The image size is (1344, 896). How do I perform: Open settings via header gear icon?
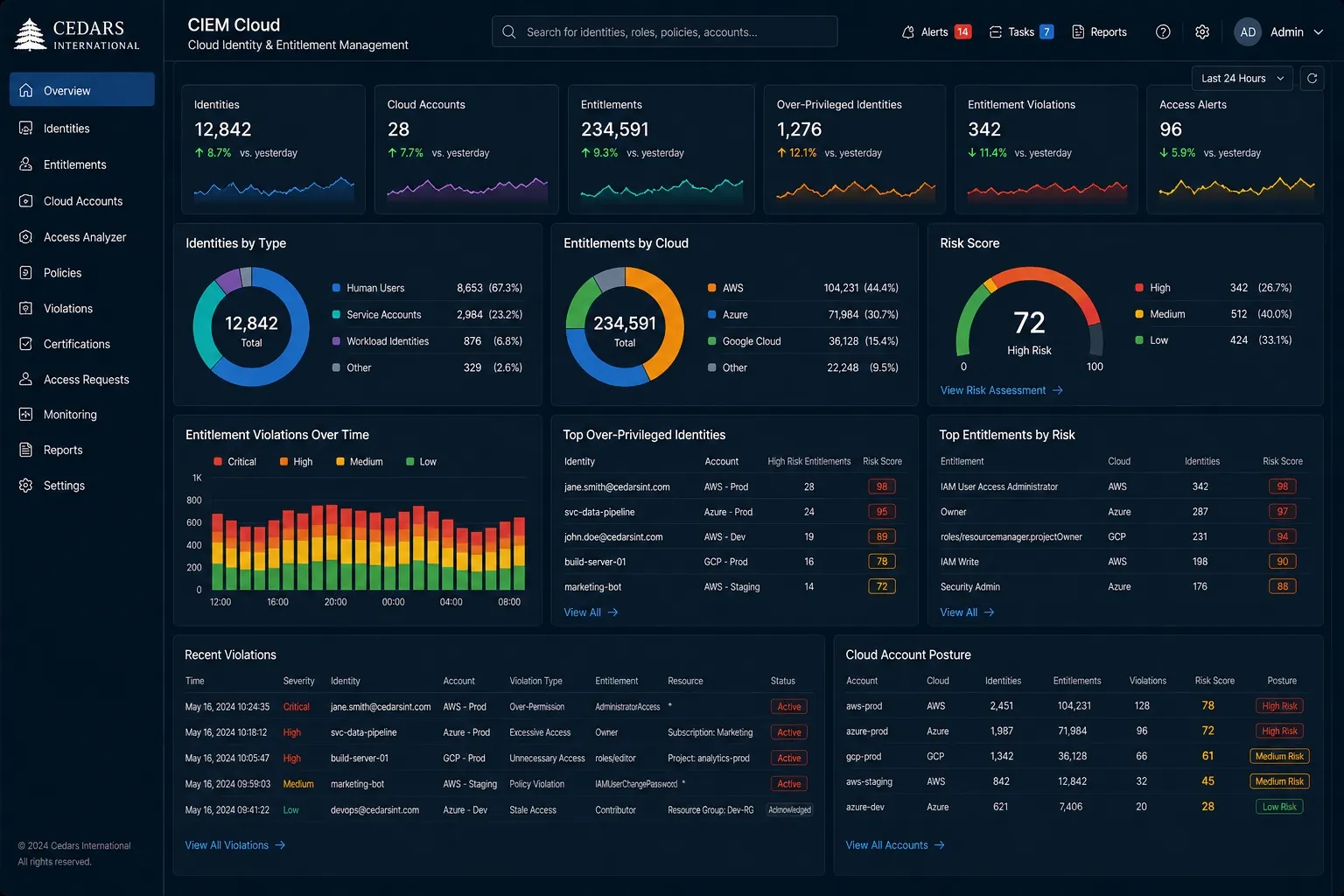click(1202, 31)
